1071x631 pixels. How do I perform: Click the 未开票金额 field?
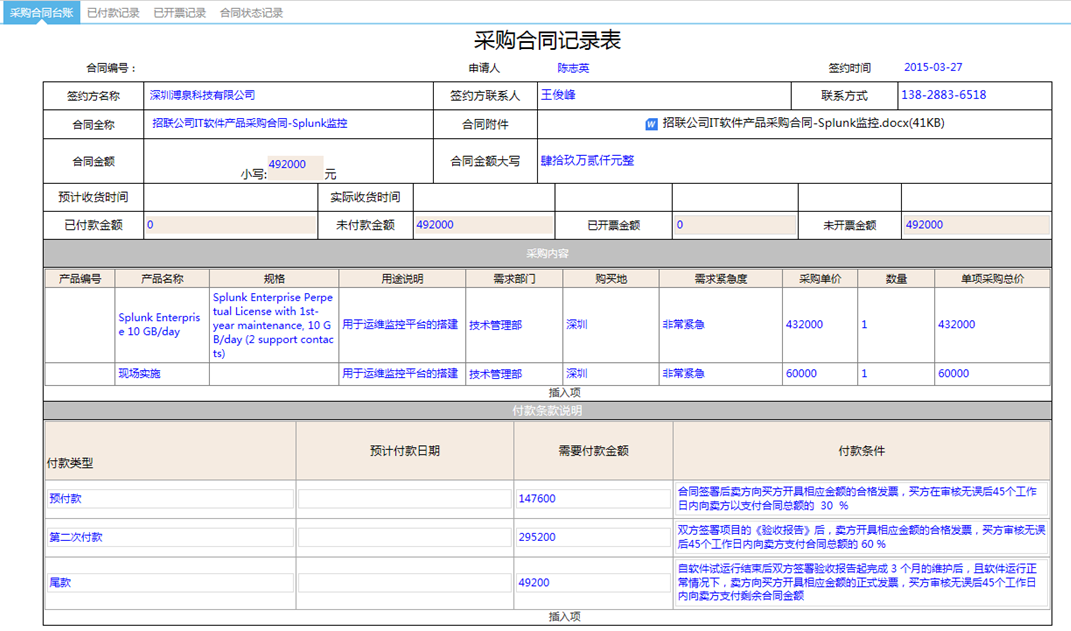coord(975,225)
